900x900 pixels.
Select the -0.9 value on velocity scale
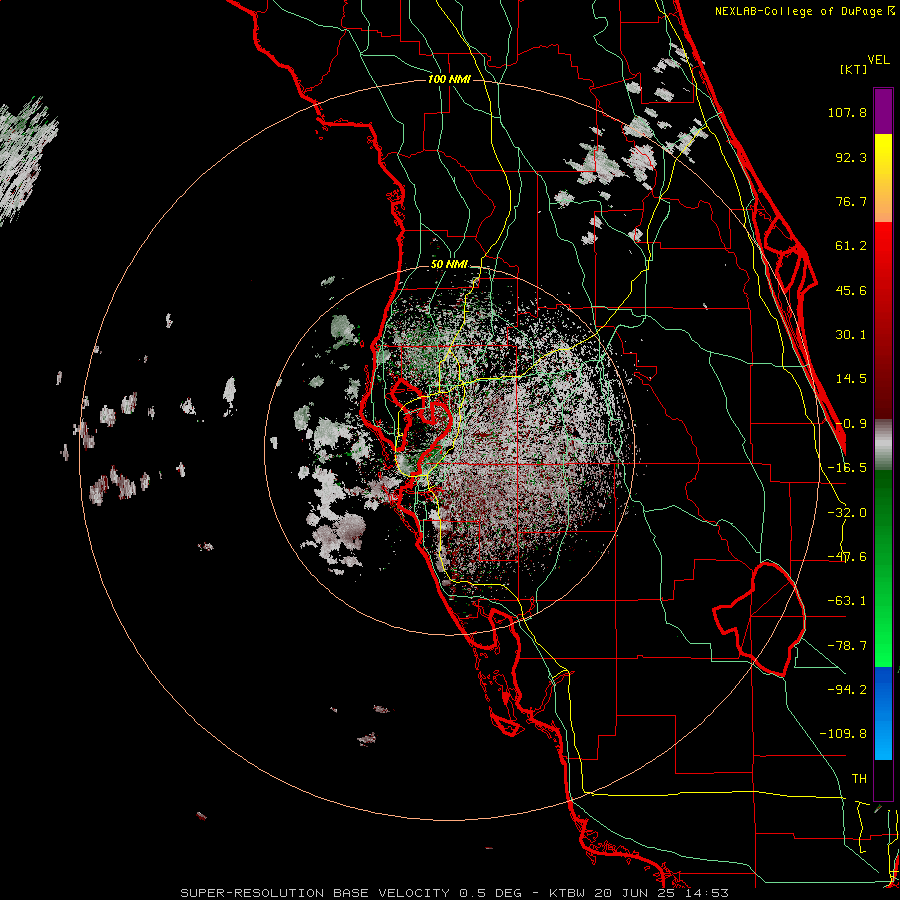click(851, 424)
